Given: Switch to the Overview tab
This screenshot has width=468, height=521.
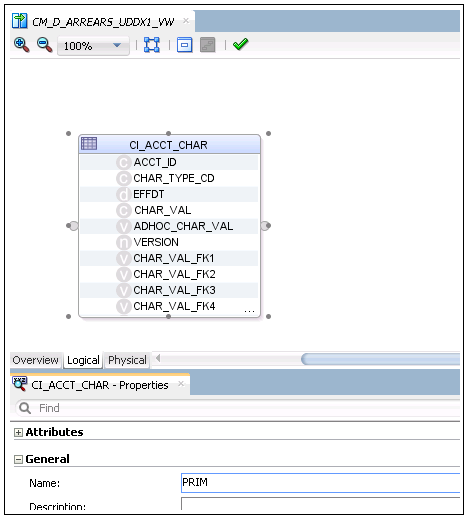Looking at the screenshot, I should pos(36,360).
